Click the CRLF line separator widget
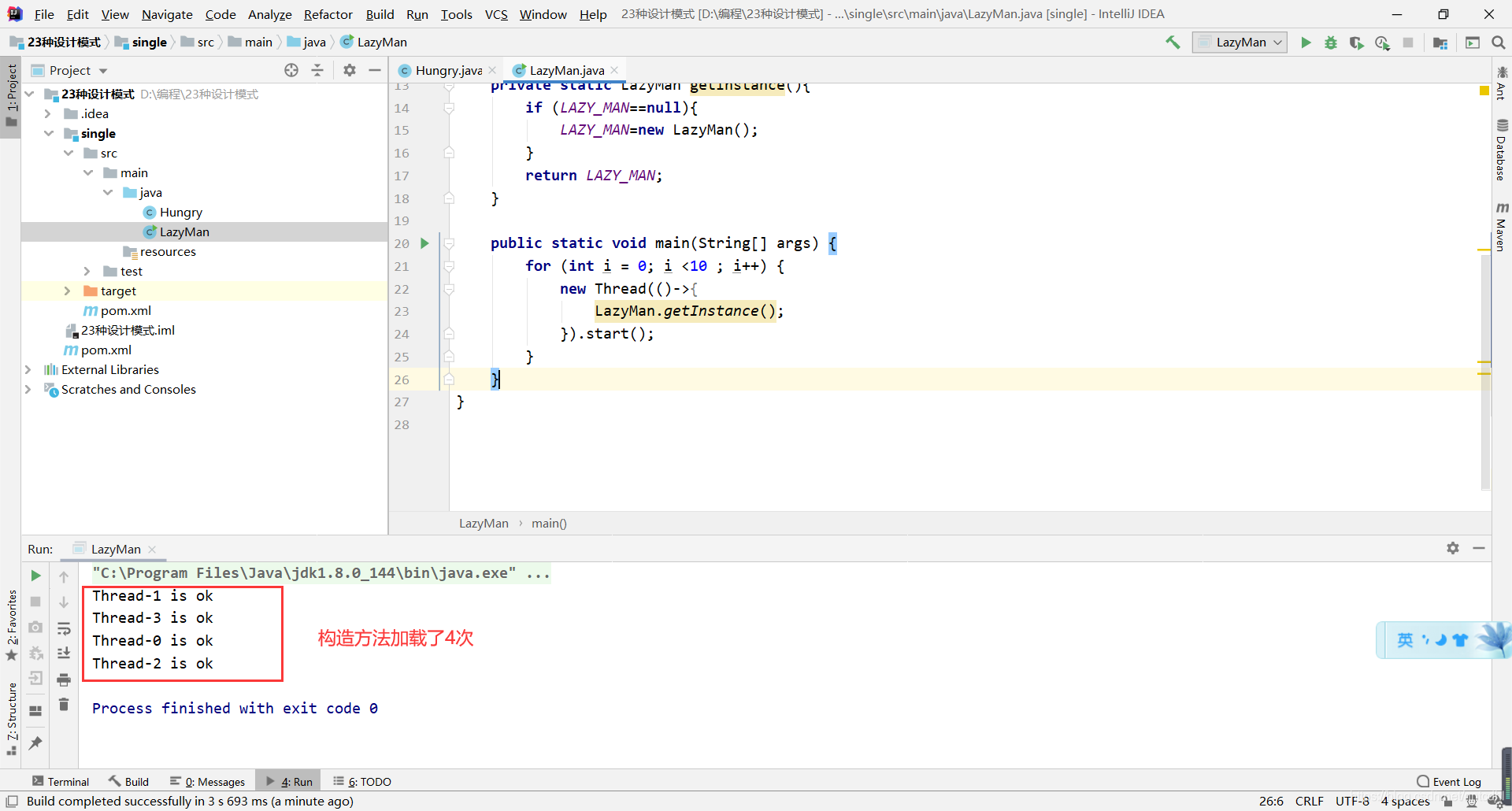Screen dimensions: 1512x811 (x=1309, y=801)
